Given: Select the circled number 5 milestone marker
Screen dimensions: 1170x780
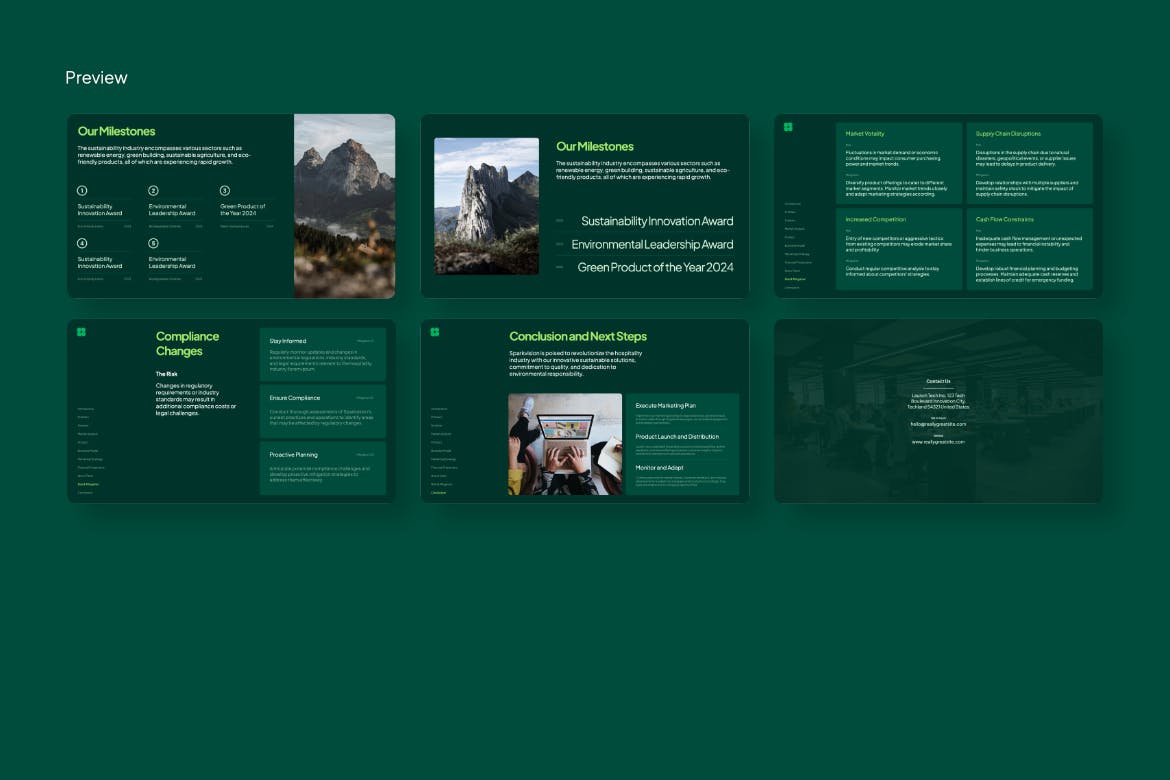Looking at the screenshot, I should click(x=154, y=243).
